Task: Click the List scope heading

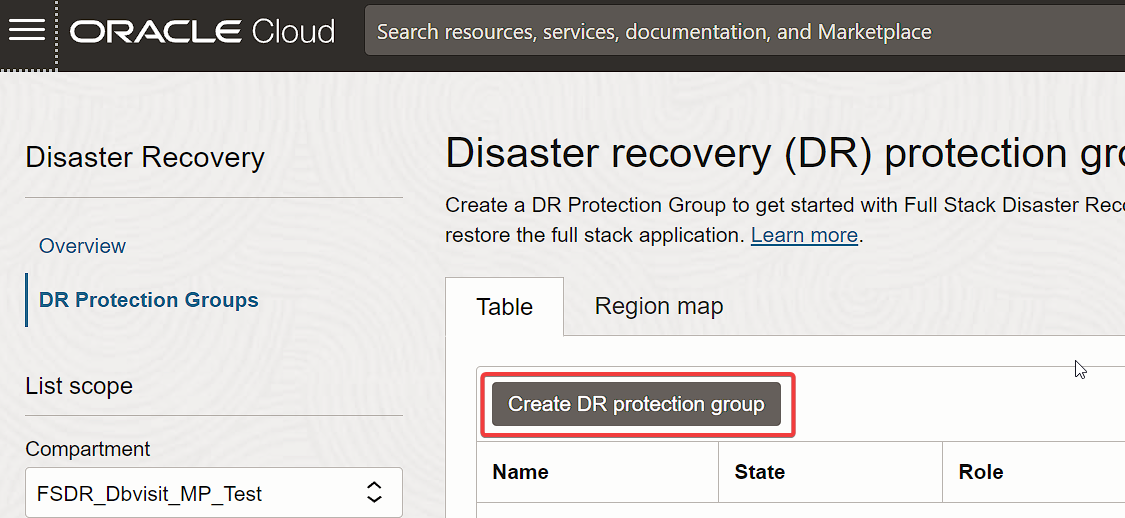Action: (x=79, y=386)
